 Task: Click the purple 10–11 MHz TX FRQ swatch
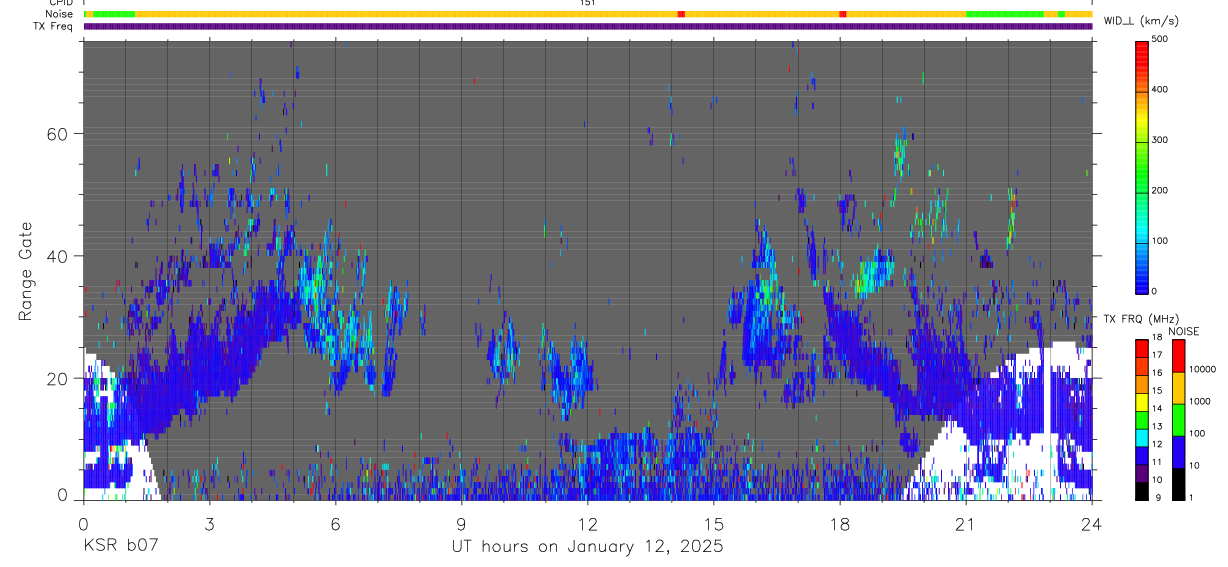click(1141, 473)
